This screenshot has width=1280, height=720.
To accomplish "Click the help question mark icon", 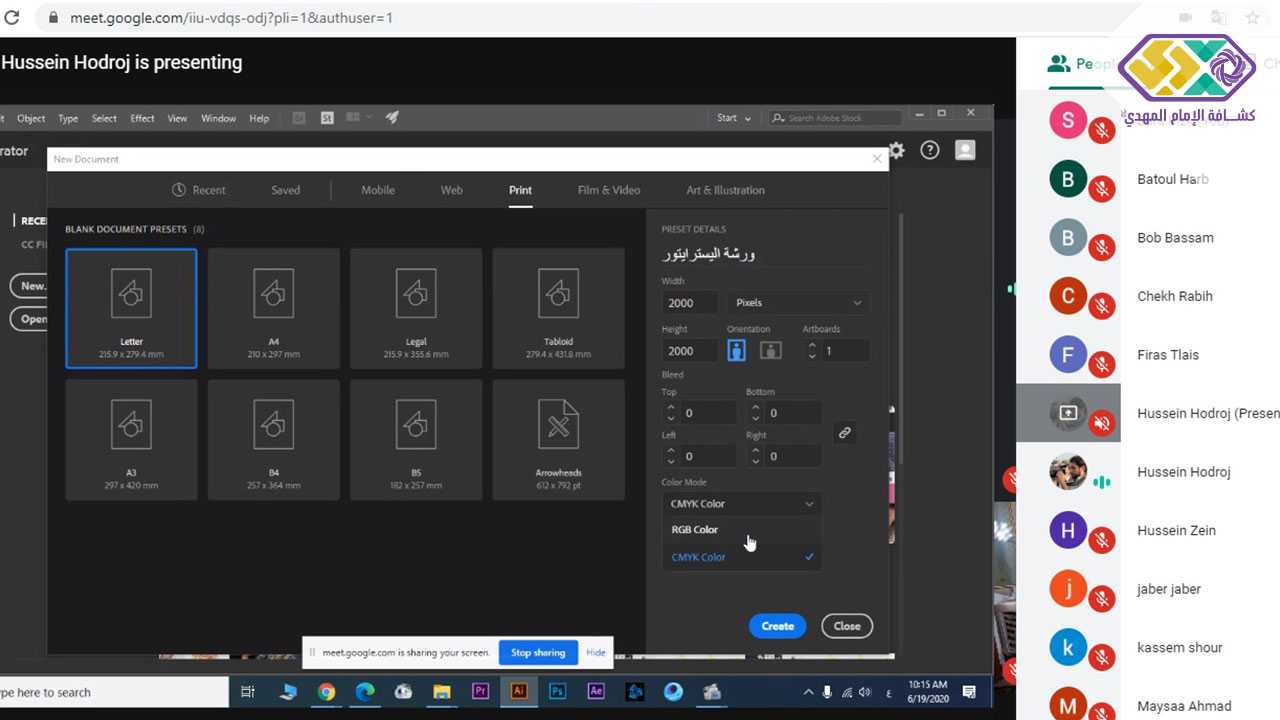I will click(x=930, y=150).
